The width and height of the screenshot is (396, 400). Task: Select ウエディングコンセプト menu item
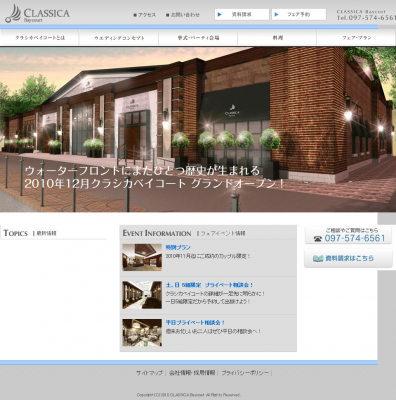tap(119, 38)
